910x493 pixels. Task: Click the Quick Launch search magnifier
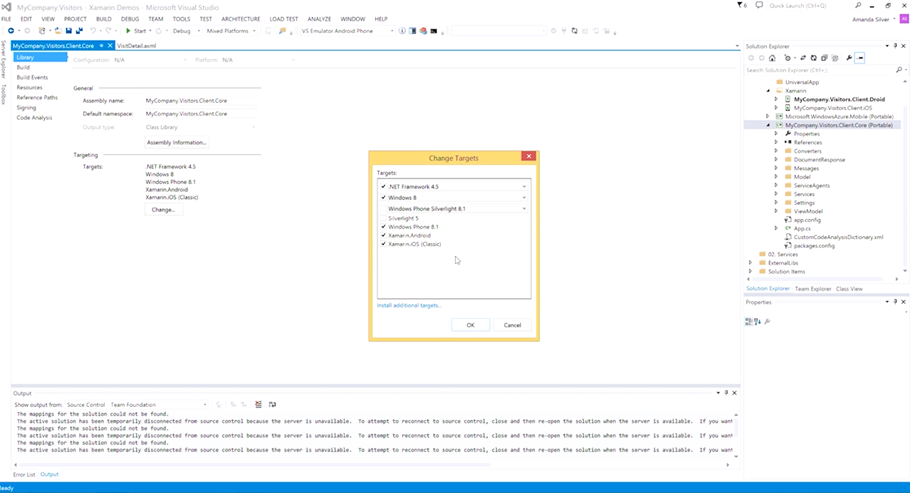pyautogui.click(x=858, y=5)
